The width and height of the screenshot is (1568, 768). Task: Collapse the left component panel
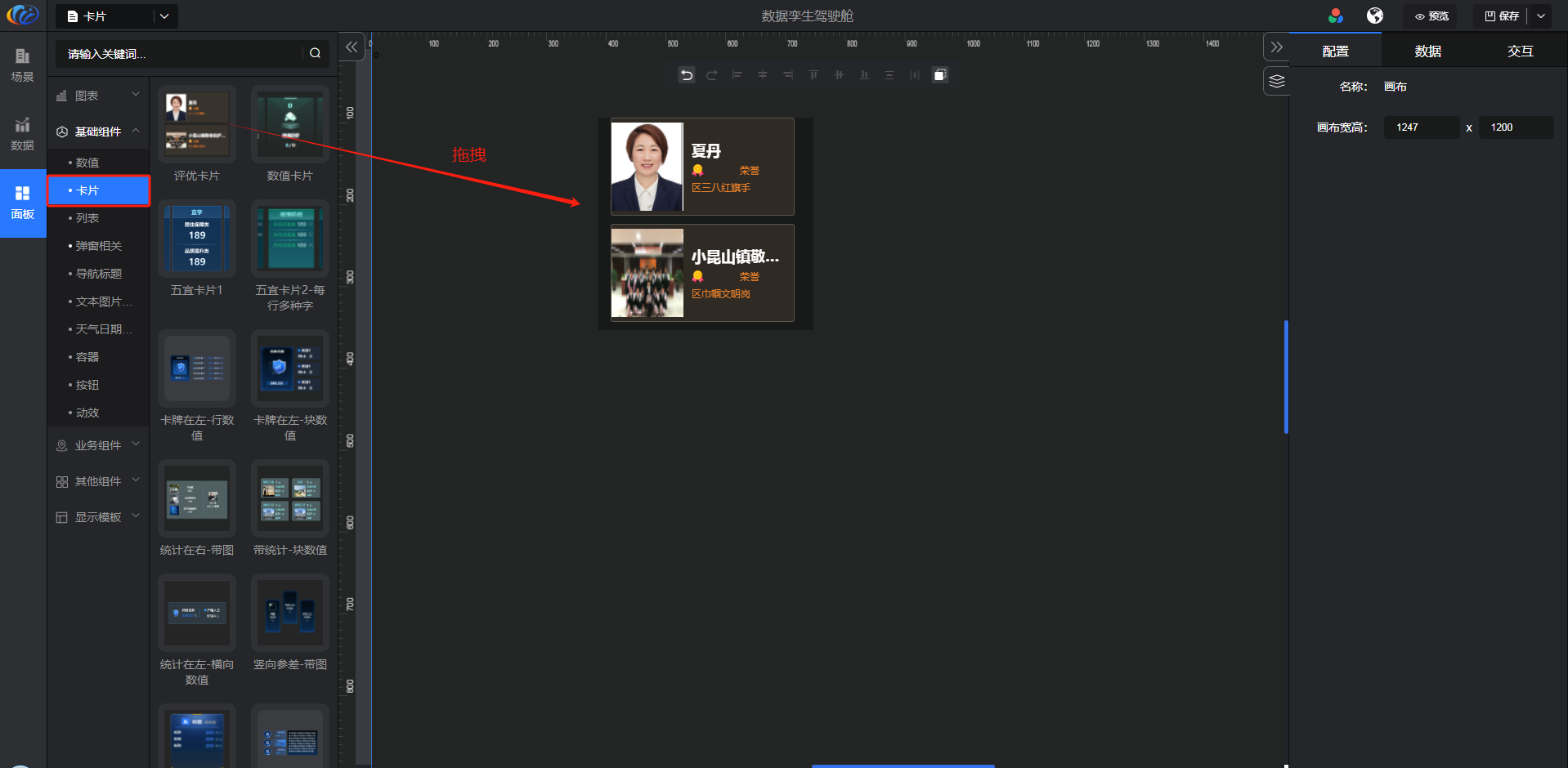click(352, 47)
